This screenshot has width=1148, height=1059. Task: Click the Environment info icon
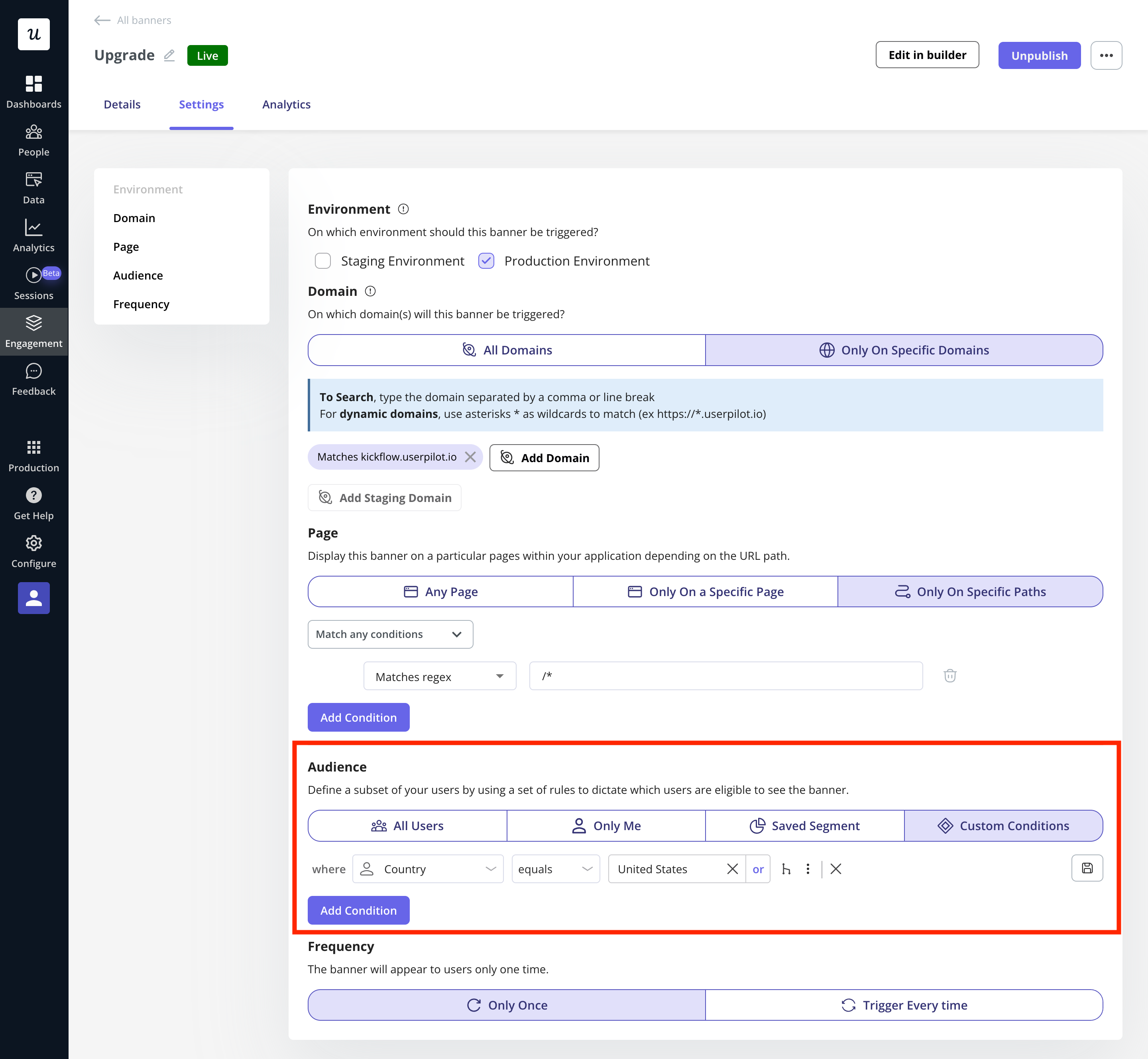(403, 209)
